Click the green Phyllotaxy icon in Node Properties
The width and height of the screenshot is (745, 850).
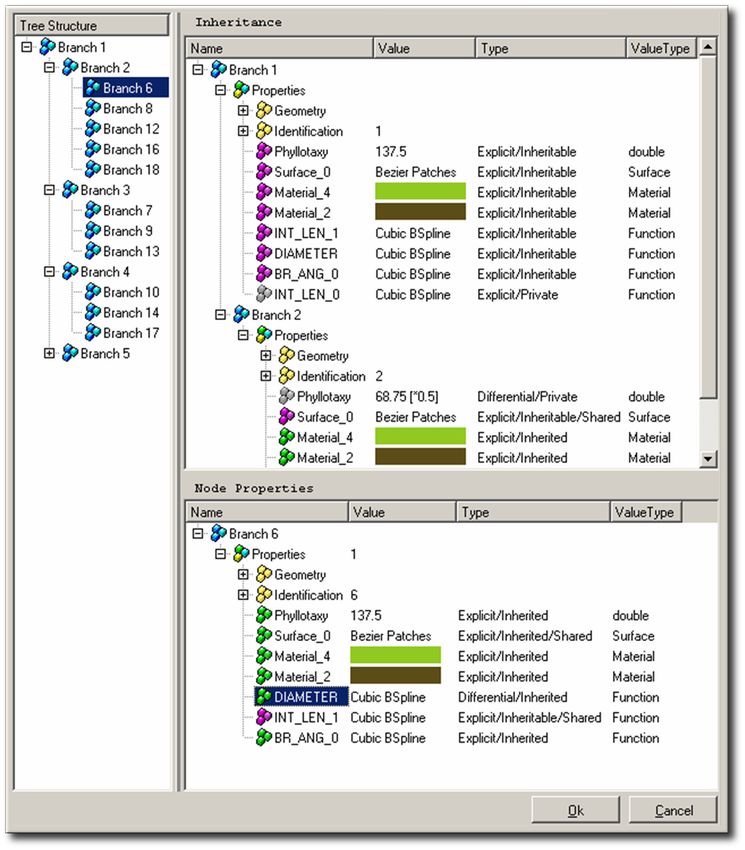(264, 615)
